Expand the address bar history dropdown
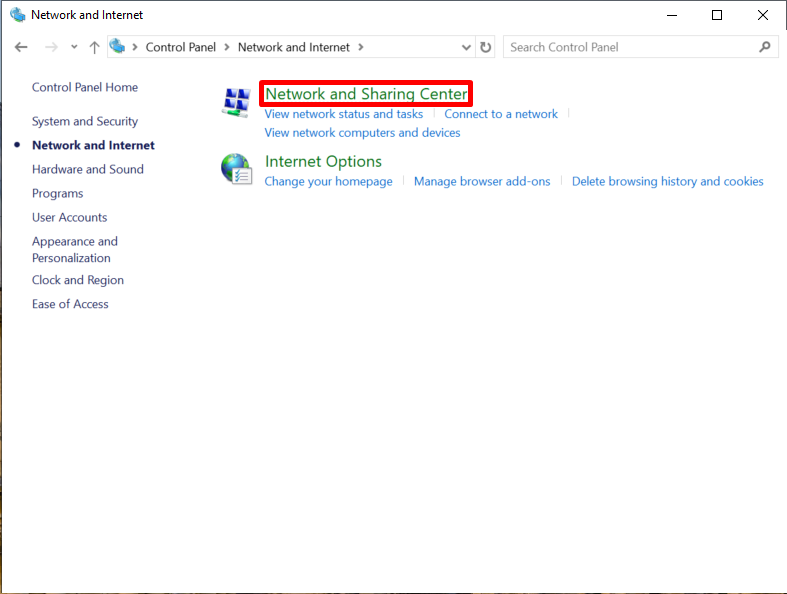The width and height of the screenshot is (787, 594). [x=466, y=47]
